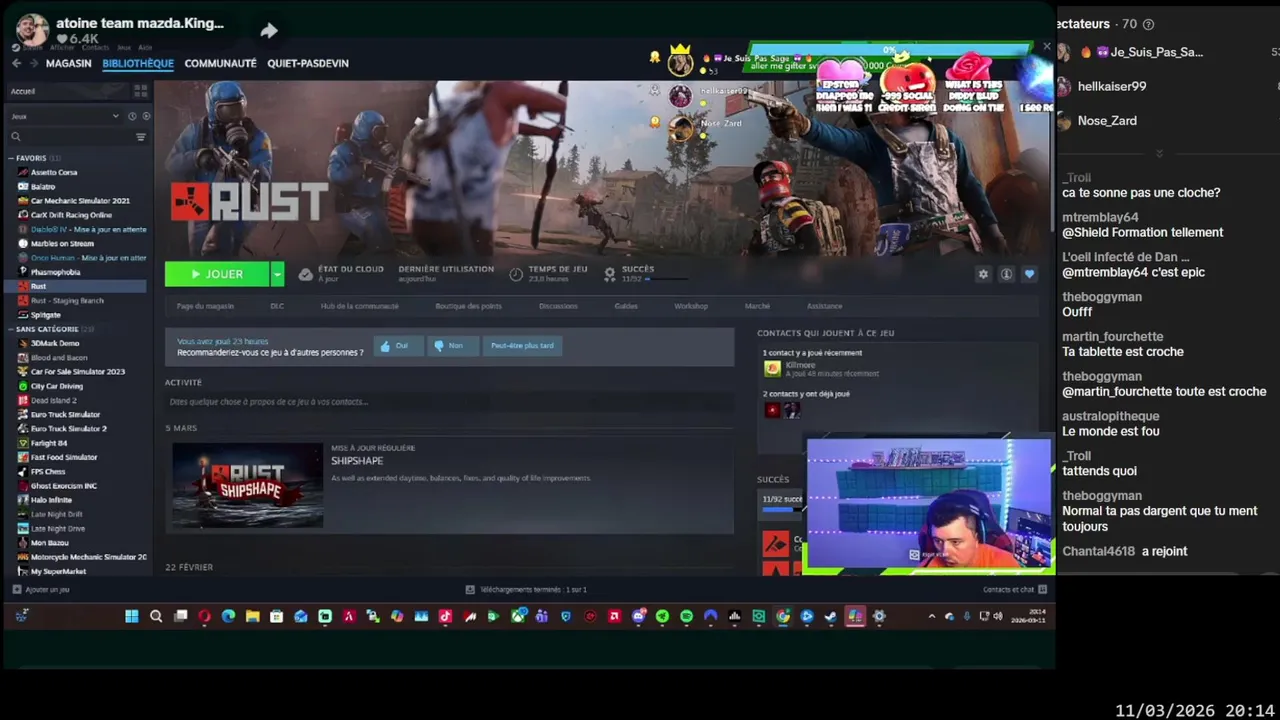Open Page du magasin link
Image resolution: width=1280 pixels, height=720 pixels.
click(x=205, y=306)
